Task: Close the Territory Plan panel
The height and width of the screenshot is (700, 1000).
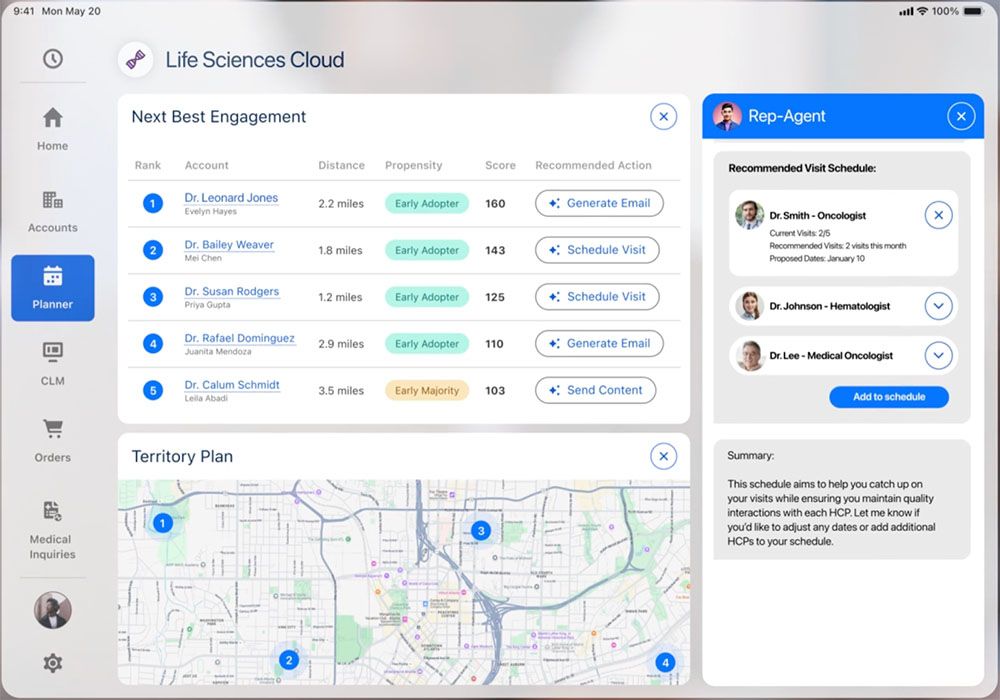Action: pos(663,457)
